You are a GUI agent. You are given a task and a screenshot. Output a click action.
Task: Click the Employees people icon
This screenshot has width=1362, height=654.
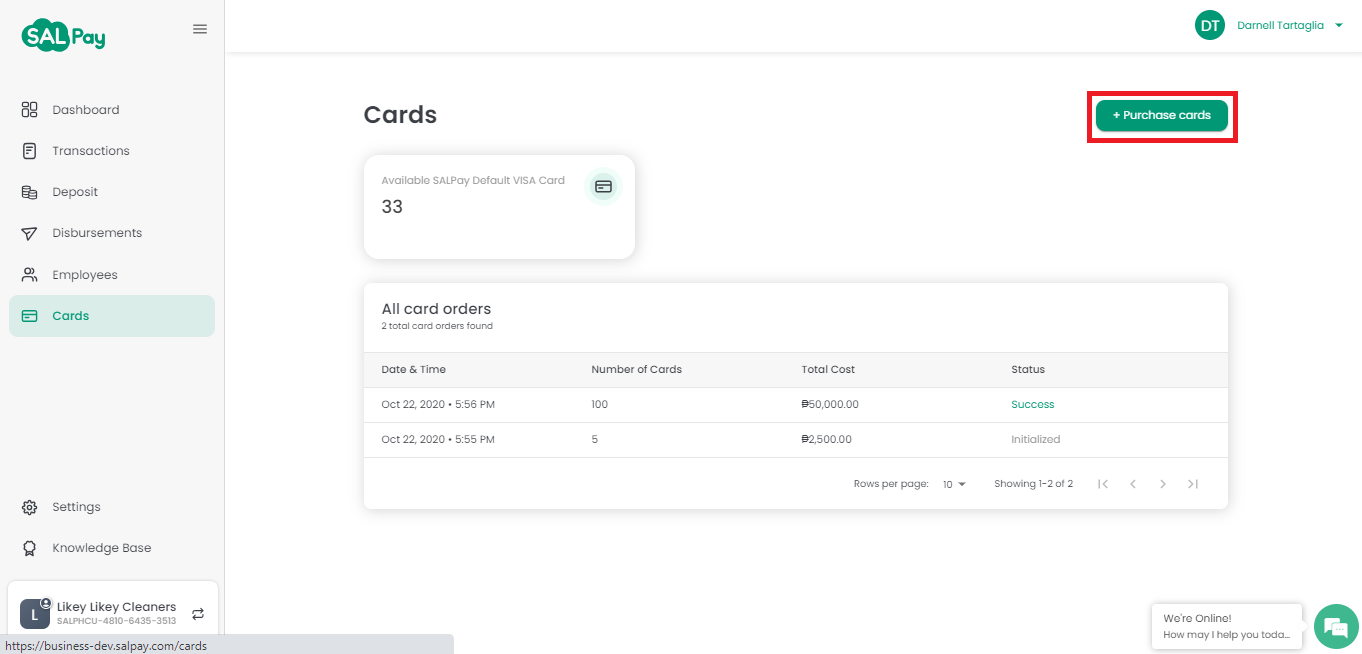coord(30,275)
